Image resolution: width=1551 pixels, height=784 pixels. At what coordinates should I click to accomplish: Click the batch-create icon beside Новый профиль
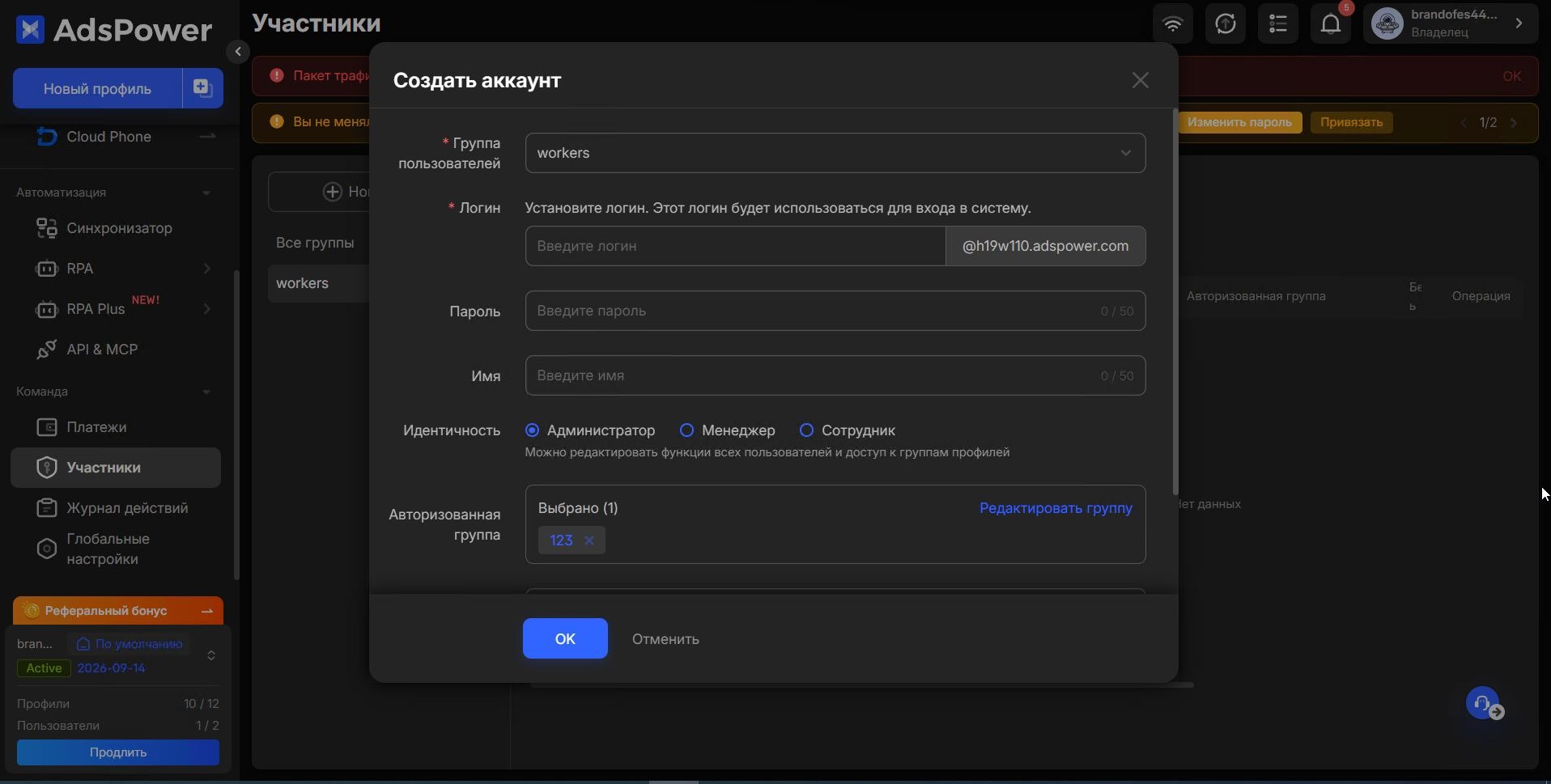(x=202, y=88)
